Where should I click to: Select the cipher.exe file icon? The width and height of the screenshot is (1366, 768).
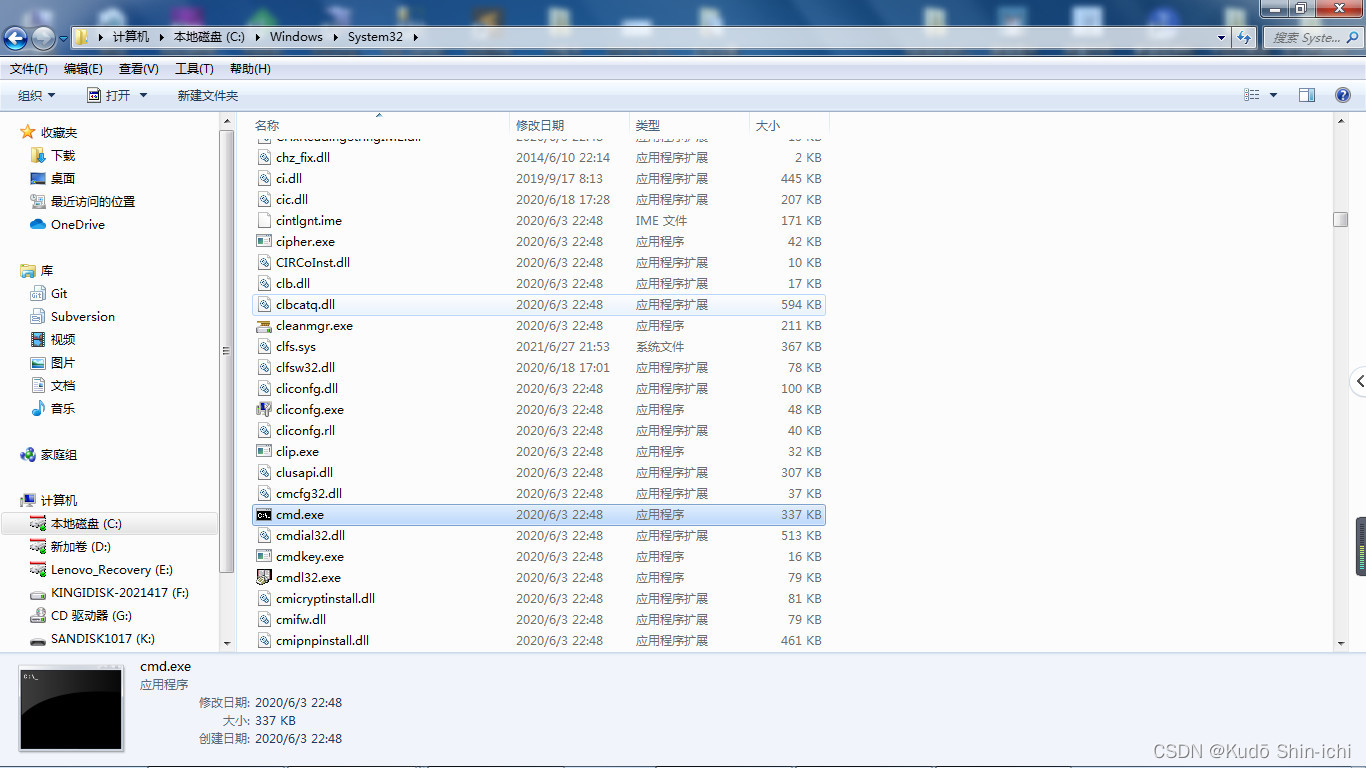click(264, 242)
